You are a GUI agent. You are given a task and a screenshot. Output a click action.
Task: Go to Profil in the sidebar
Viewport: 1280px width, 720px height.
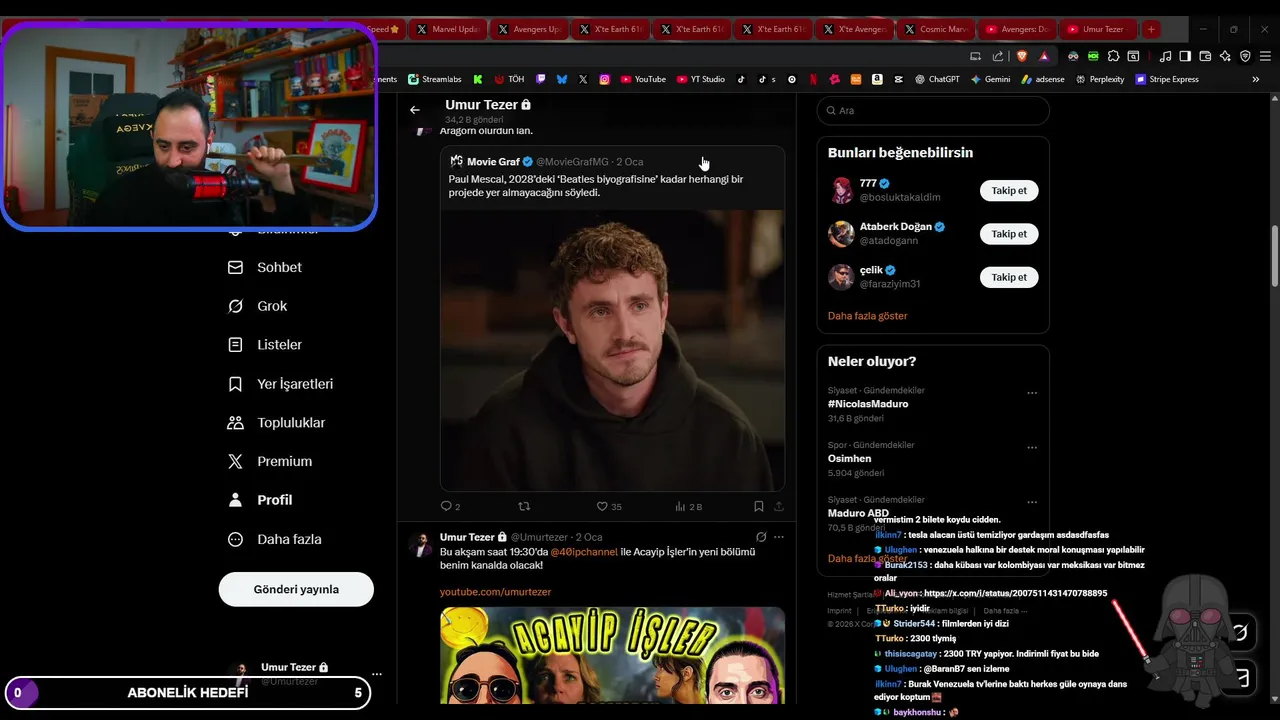pyautogui.click(x=260, y=500)
